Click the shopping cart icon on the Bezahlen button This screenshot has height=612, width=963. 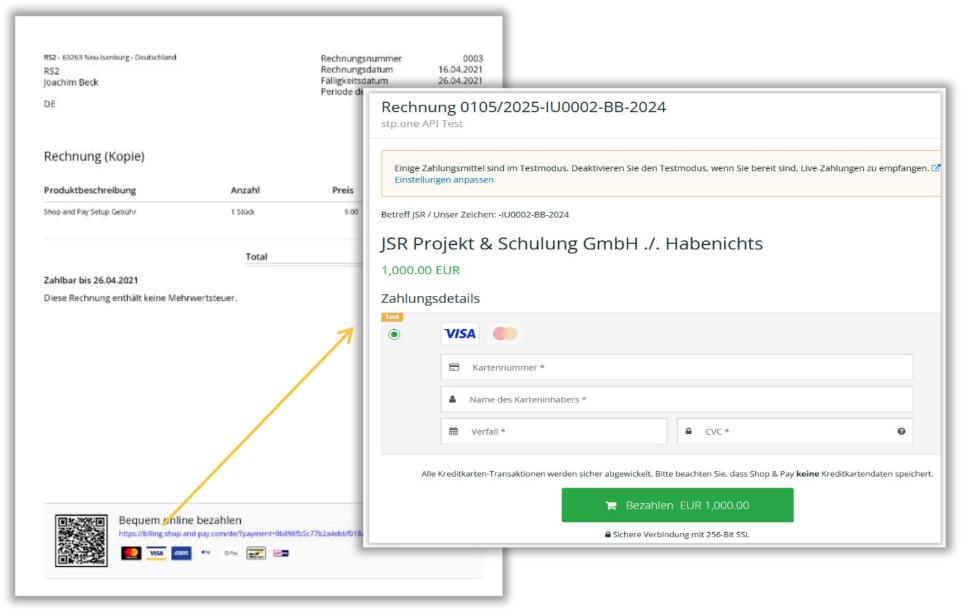pos(611,506)
